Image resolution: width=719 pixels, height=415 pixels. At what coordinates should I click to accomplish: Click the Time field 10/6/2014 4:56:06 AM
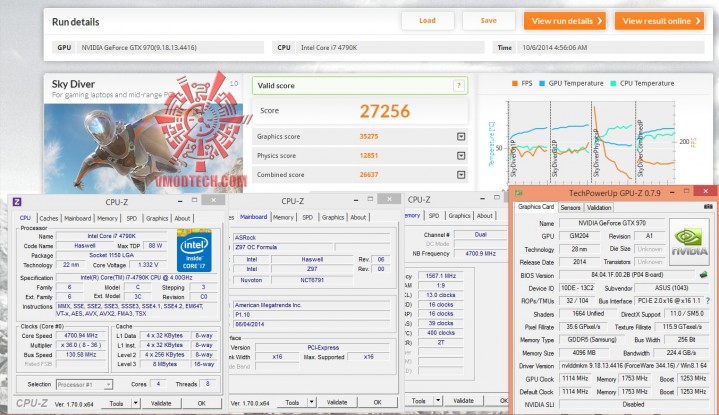coord(610,48)
